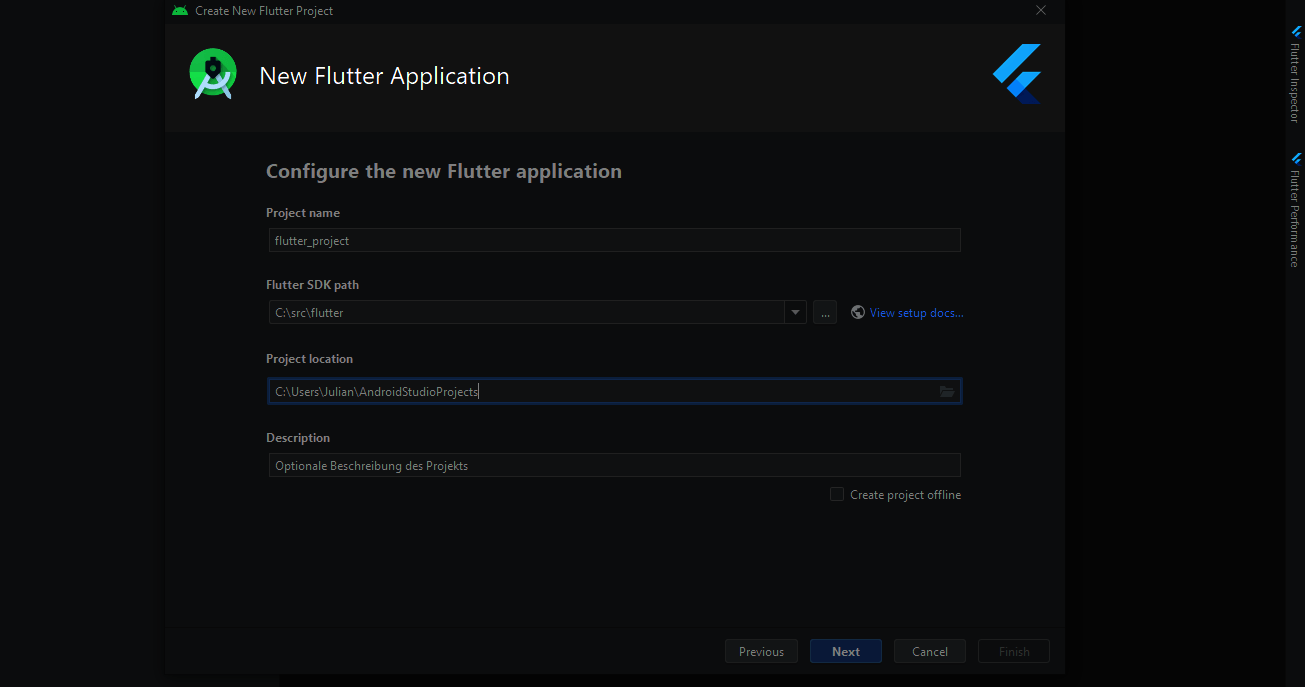Click the Previous button
Viewport: 1305px width, 687px height.
pos(761,651)
